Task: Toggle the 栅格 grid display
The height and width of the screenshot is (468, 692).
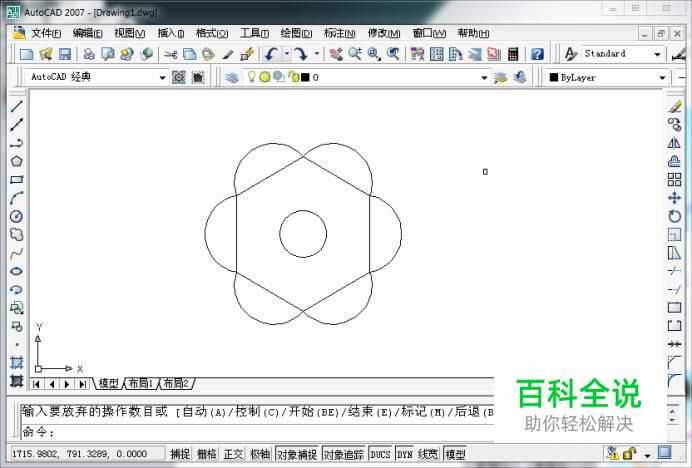Action: 207,454
